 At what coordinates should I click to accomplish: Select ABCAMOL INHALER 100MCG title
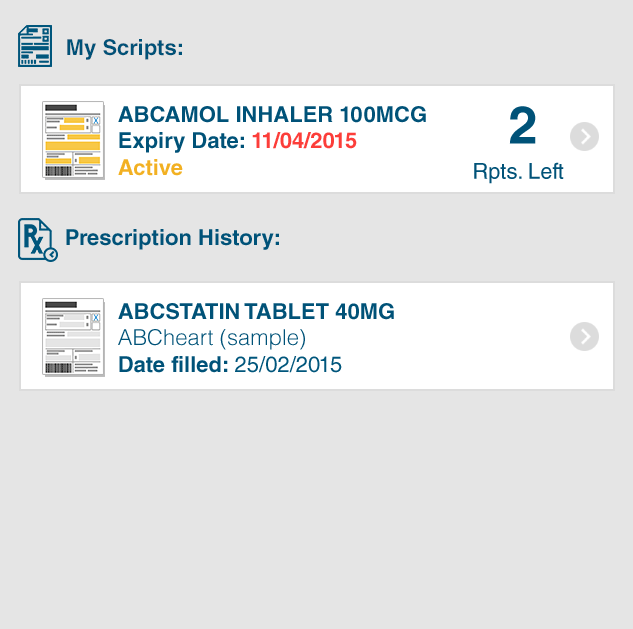pos(272,114)
